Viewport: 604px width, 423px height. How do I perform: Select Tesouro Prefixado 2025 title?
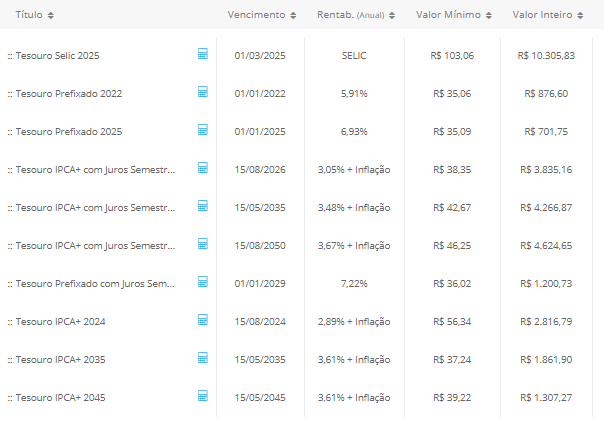(x=65, y=132)
